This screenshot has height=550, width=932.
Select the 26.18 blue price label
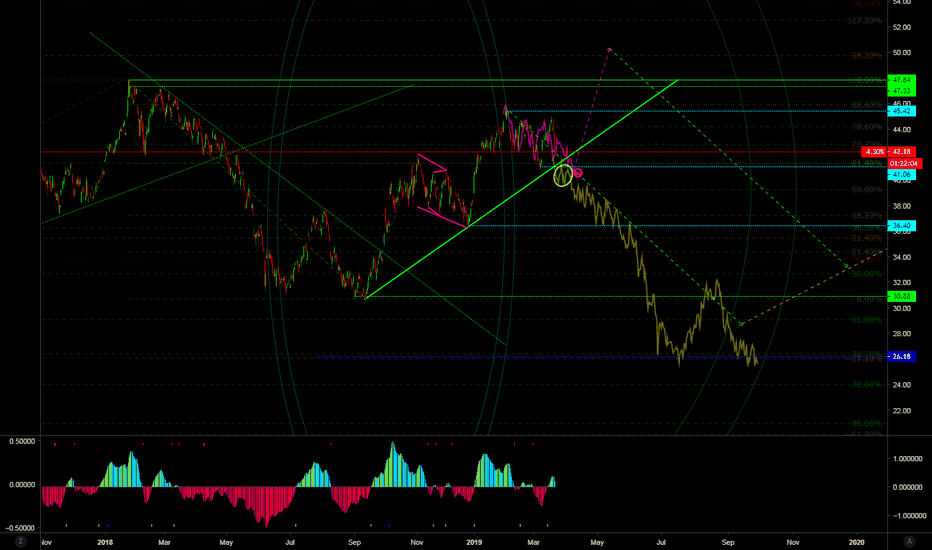[901, 357]
